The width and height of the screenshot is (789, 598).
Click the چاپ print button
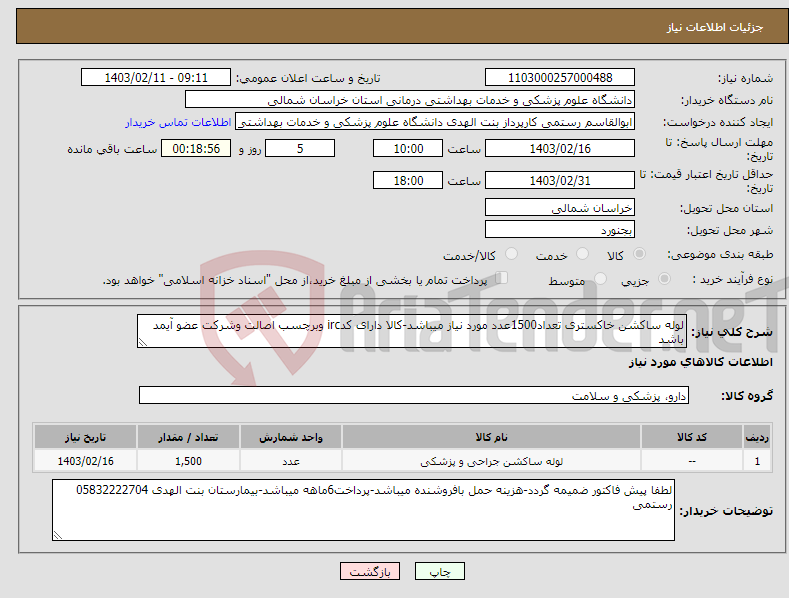click(440, 571)
